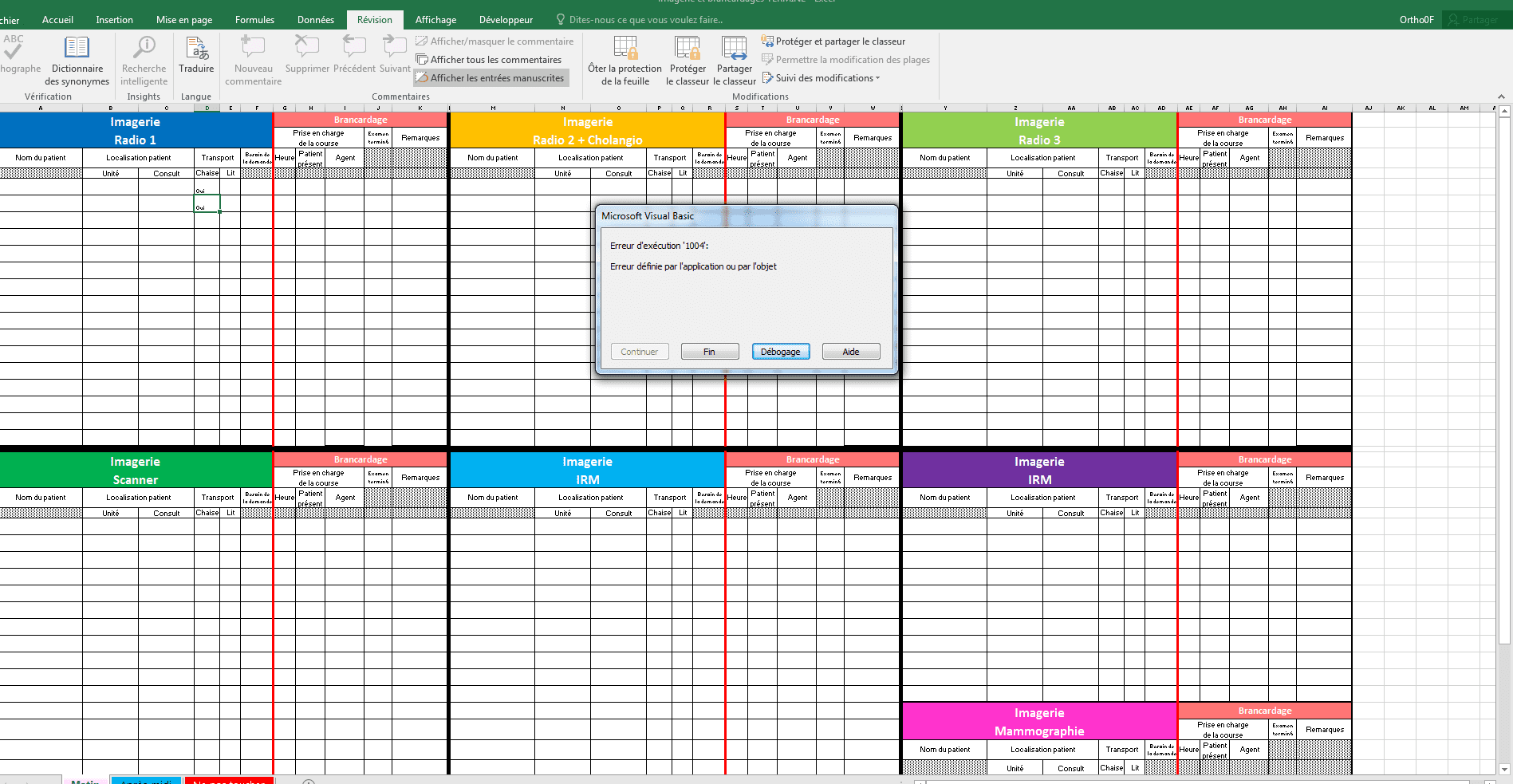Screen dimensions: 1513x784
Task: Toggle Afficher les entrées manuscrites
Action: pyautogui.click(x=491, y=78)
